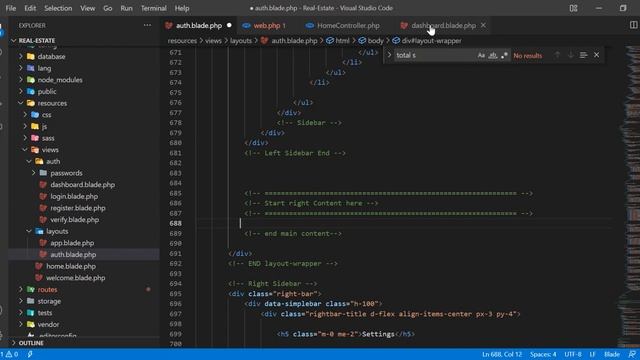Click the 'body' breadcrumb segment
The height and width of the screenshot is (360, 640).
tap(376, 40)
